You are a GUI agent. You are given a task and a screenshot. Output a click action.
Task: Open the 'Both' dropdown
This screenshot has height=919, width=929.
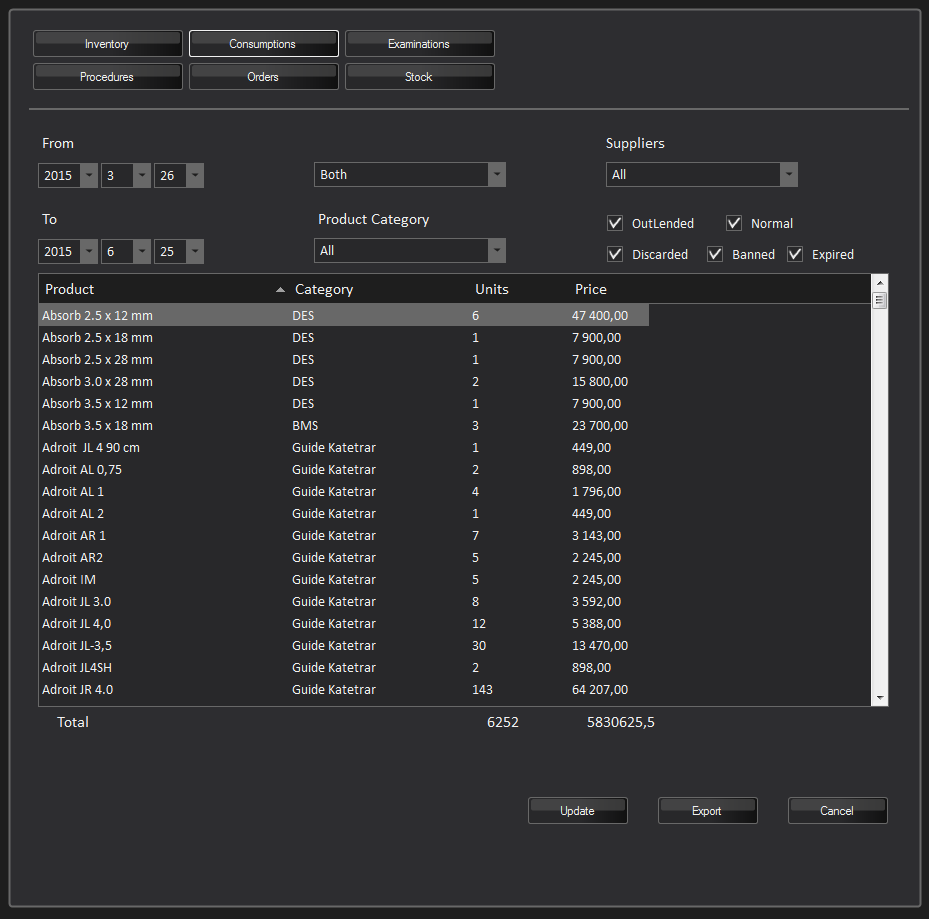pyautogui.click(x=409, y=175)
